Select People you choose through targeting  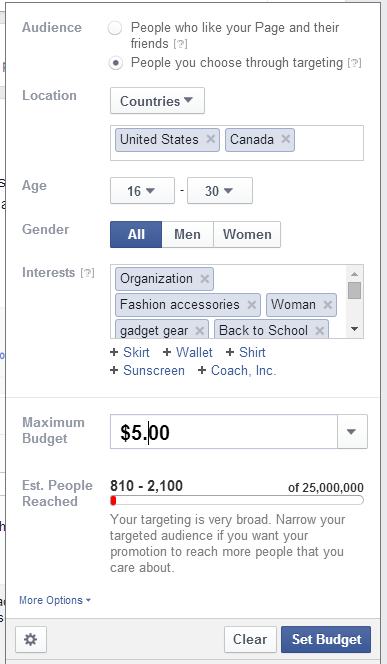pyautogui.click(x=115, y=63)
